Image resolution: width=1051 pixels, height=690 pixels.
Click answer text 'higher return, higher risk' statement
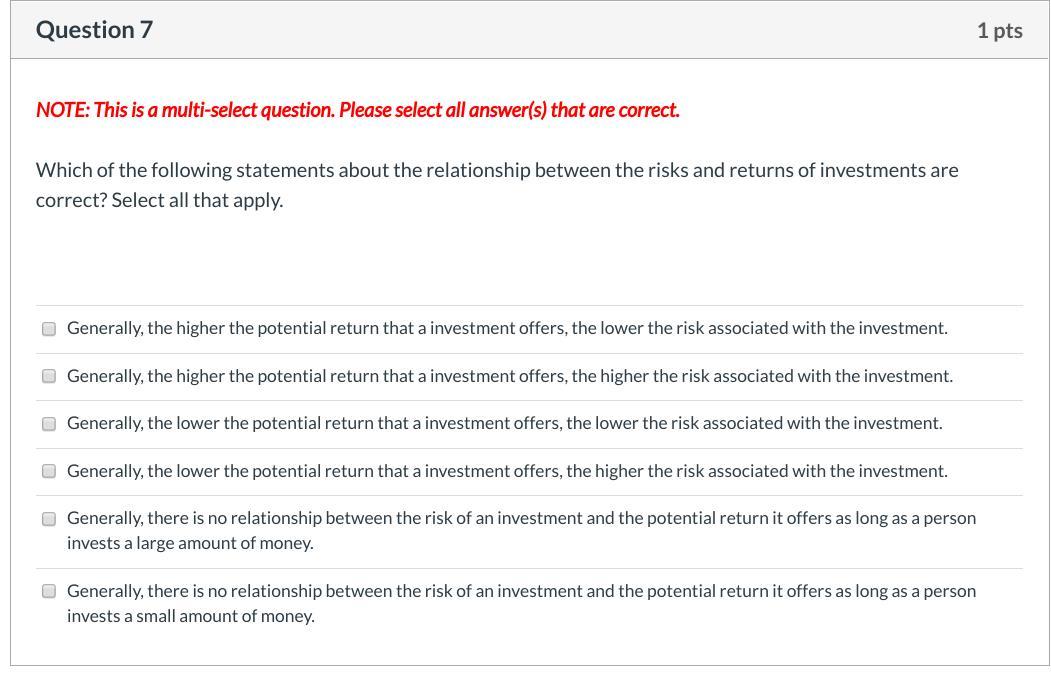pyautogui.click(x=510, y=376)
